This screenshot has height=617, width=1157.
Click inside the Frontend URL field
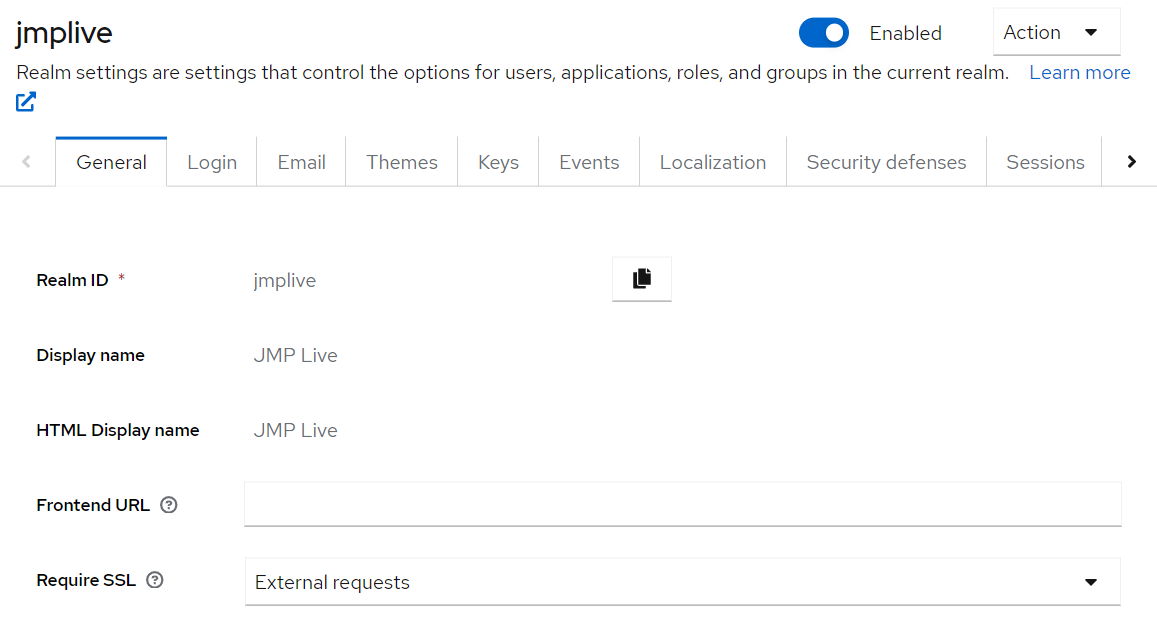click(682, 504)
